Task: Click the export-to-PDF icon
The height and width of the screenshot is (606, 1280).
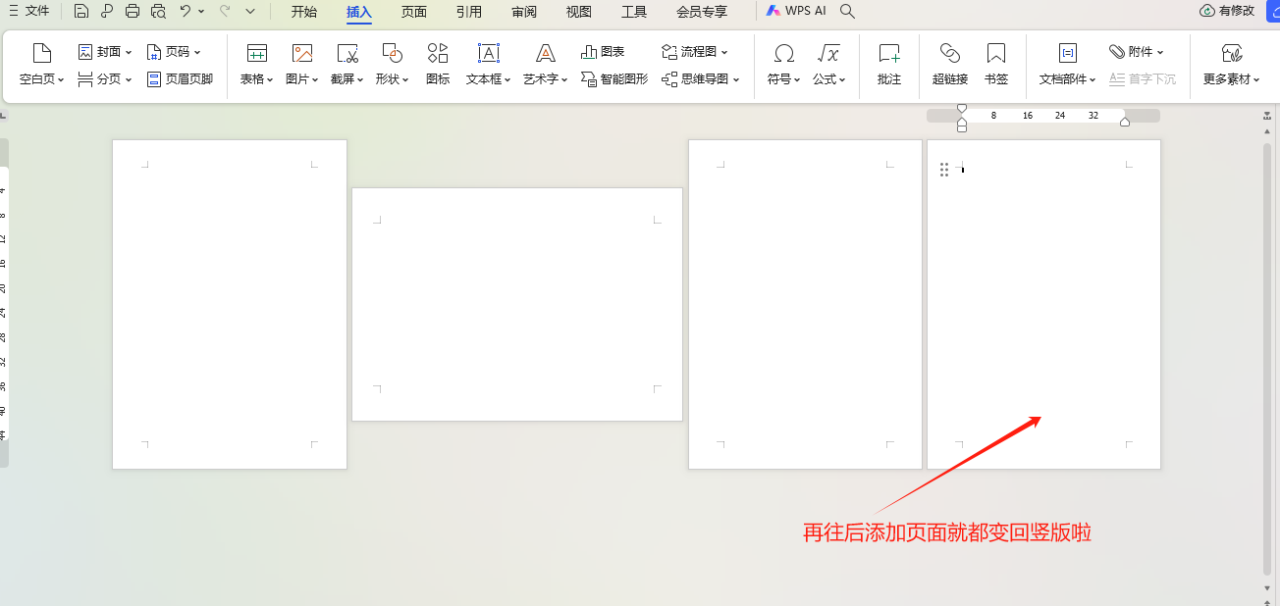Action: coord(107,11)
